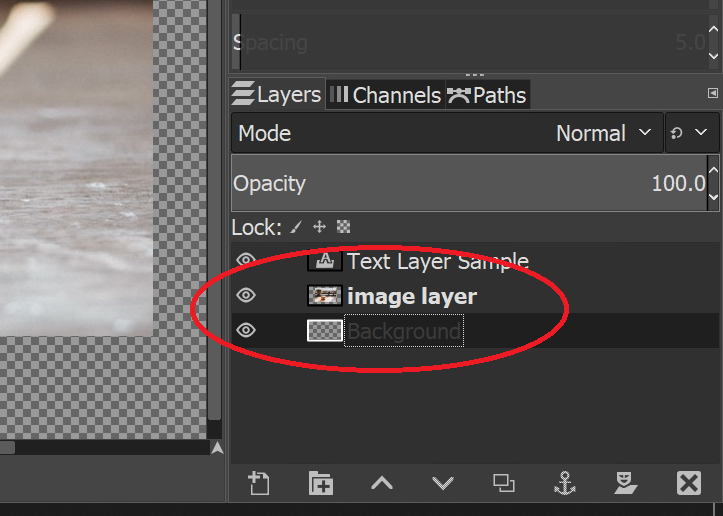This screenshot has width=723, height=516.
Task: Hide the Text Layer Sample layer
Action: point(246,261)
